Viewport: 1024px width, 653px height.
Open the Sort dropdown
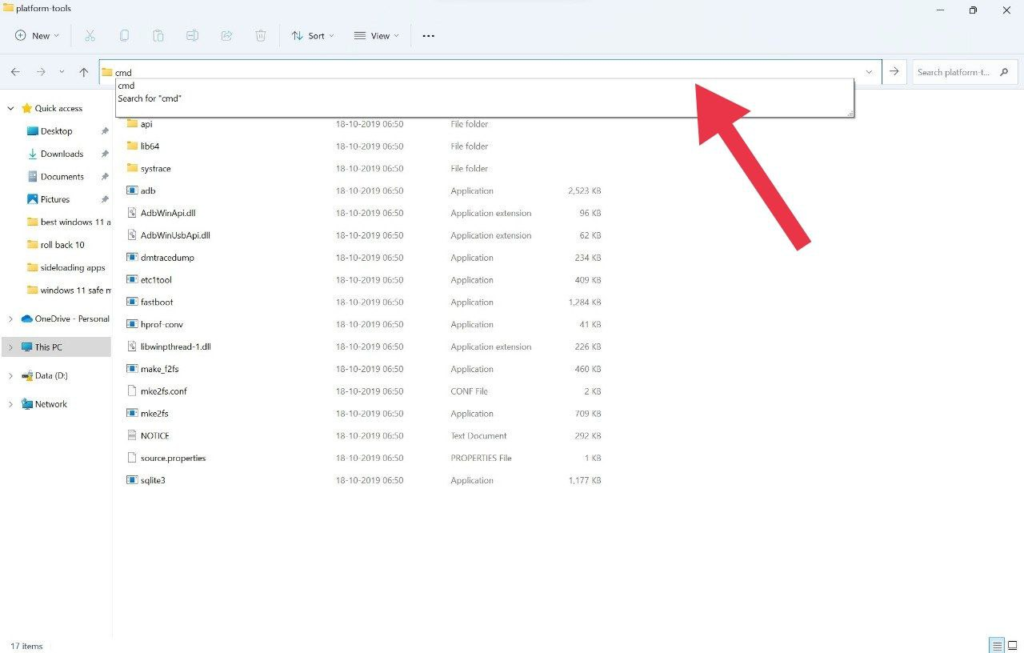coord(312,35)
